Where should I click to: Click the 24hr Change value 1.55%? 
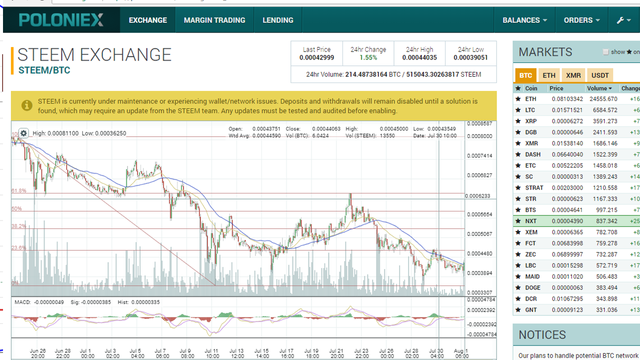[x=368, y=58]
